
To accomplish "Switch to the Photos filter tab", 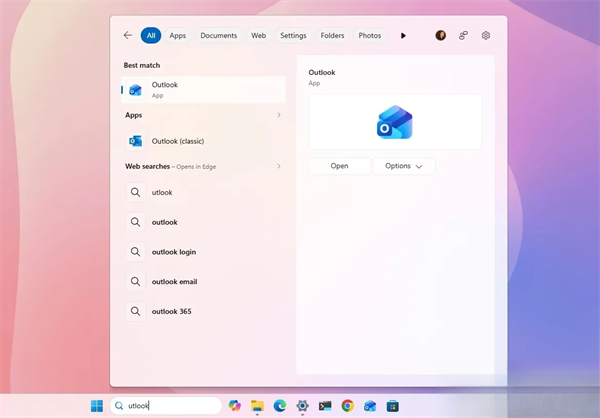I will coord(369,36).
